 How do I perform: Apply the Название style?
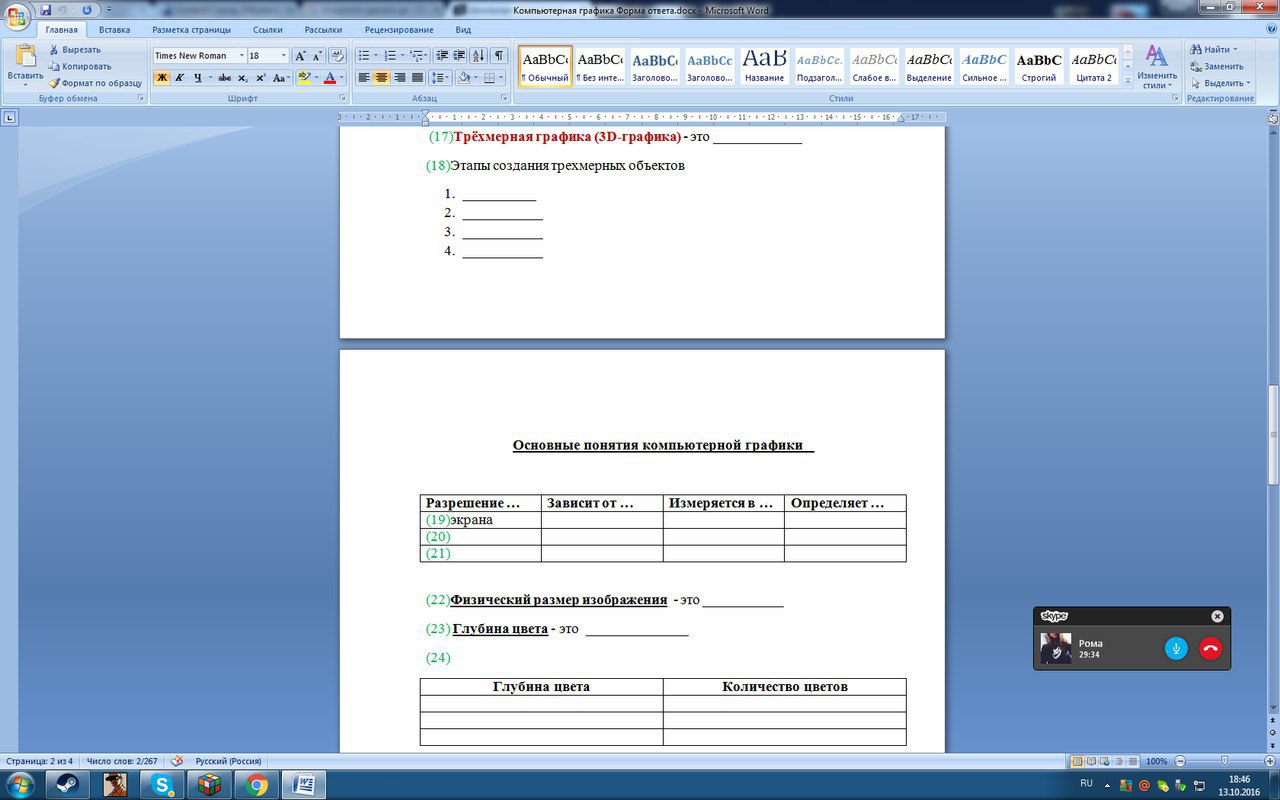(764, 66)
